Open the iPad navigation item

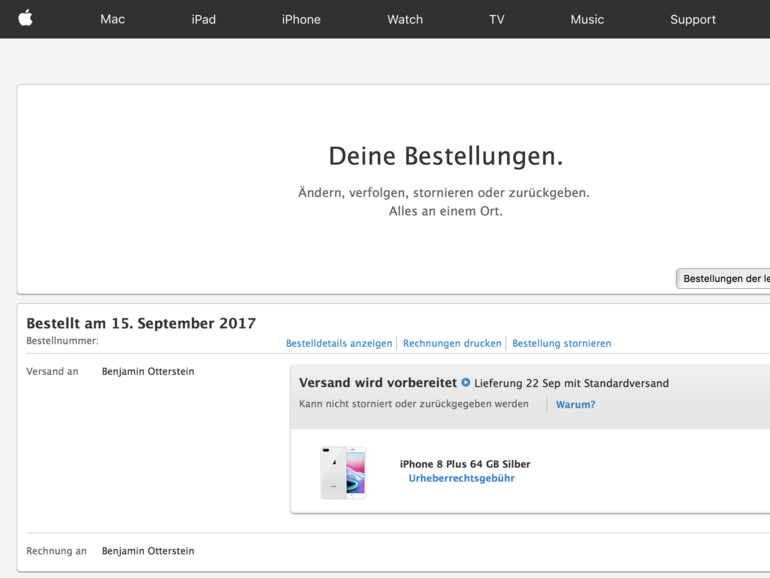[203, 19]
